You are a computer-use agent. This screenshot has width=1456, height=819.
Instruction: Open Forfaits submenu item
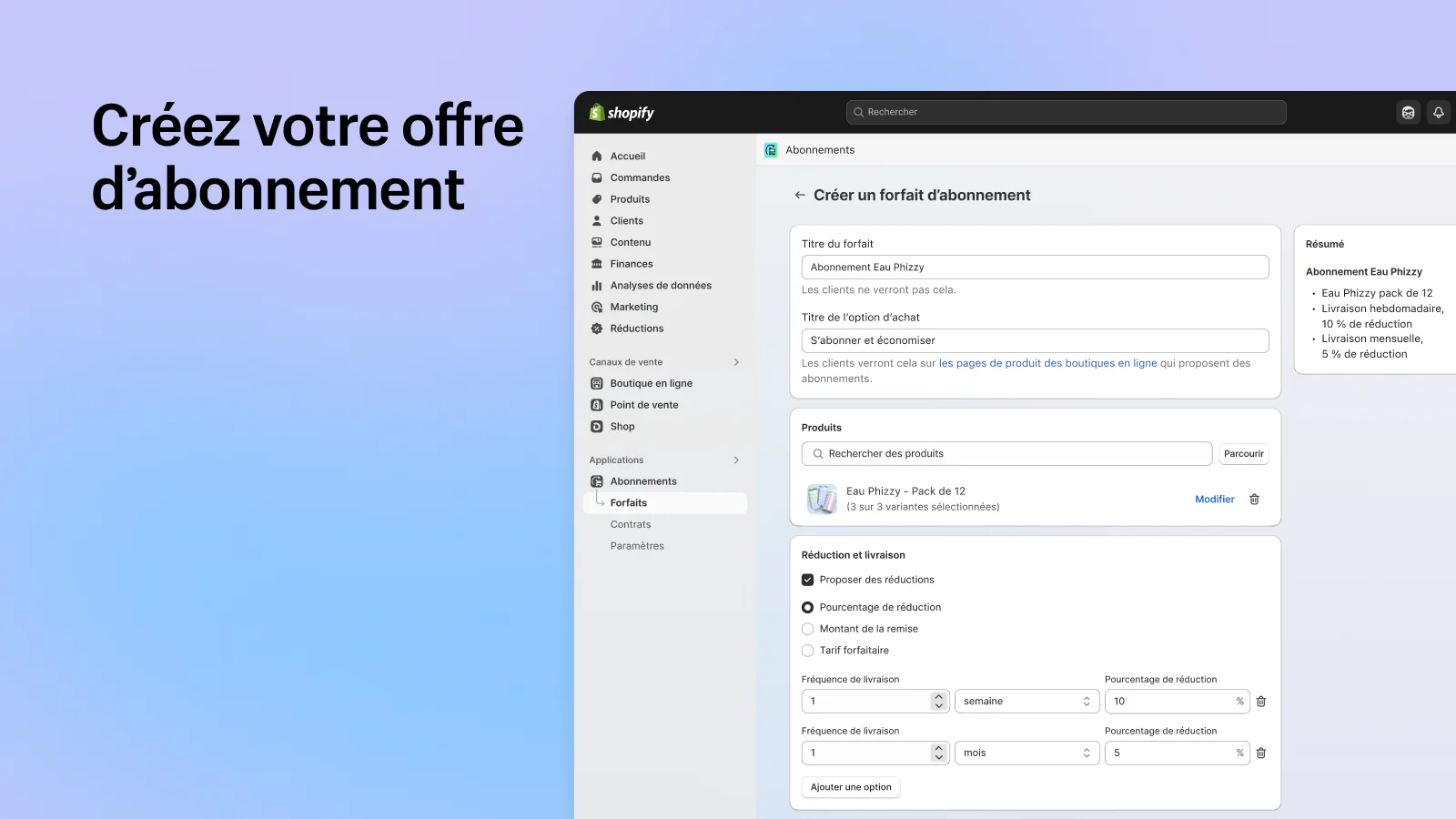click(x=665, y=503)
